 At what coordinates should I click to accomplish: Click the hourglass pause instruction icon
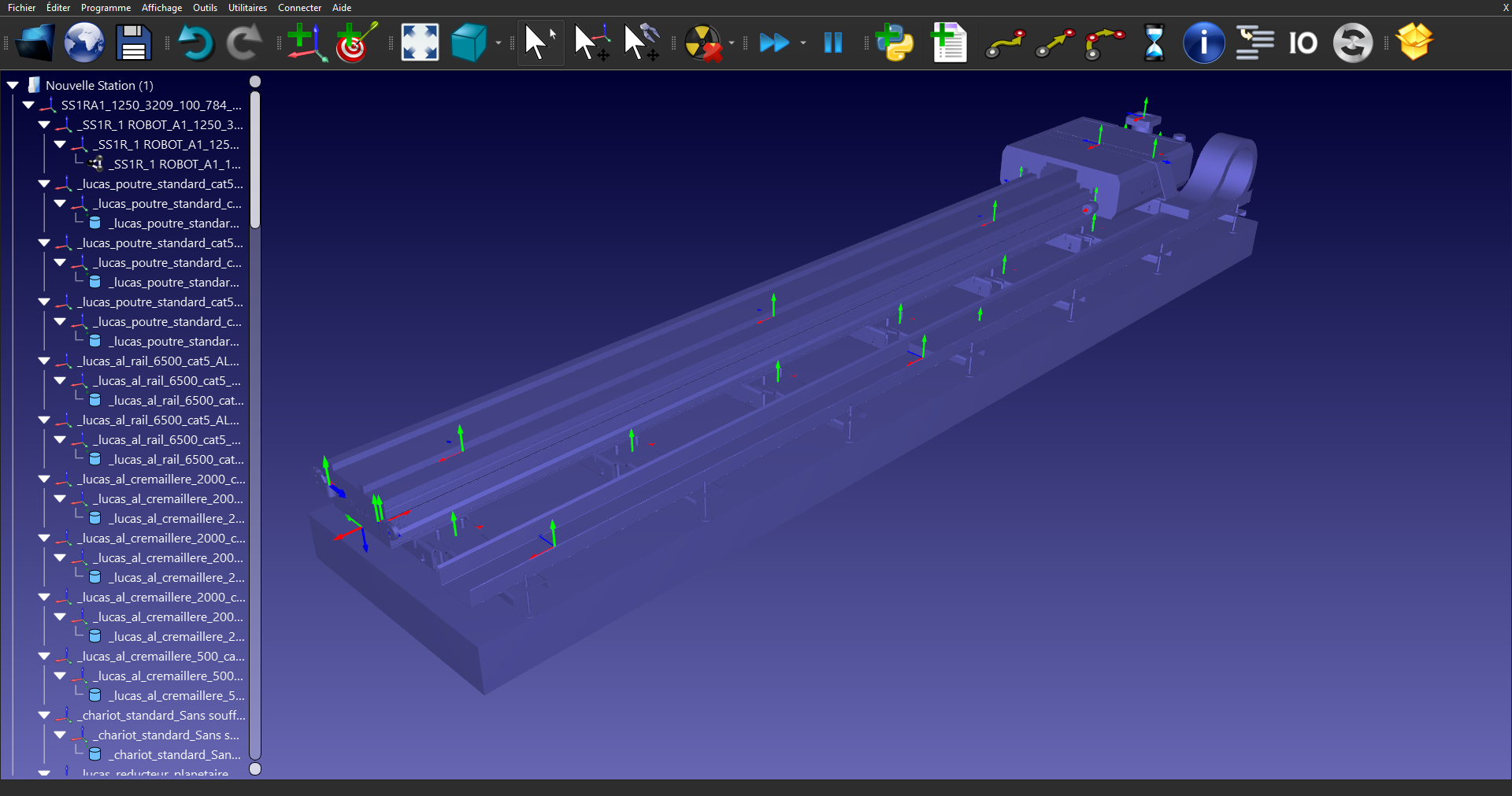pos(1154,43)
